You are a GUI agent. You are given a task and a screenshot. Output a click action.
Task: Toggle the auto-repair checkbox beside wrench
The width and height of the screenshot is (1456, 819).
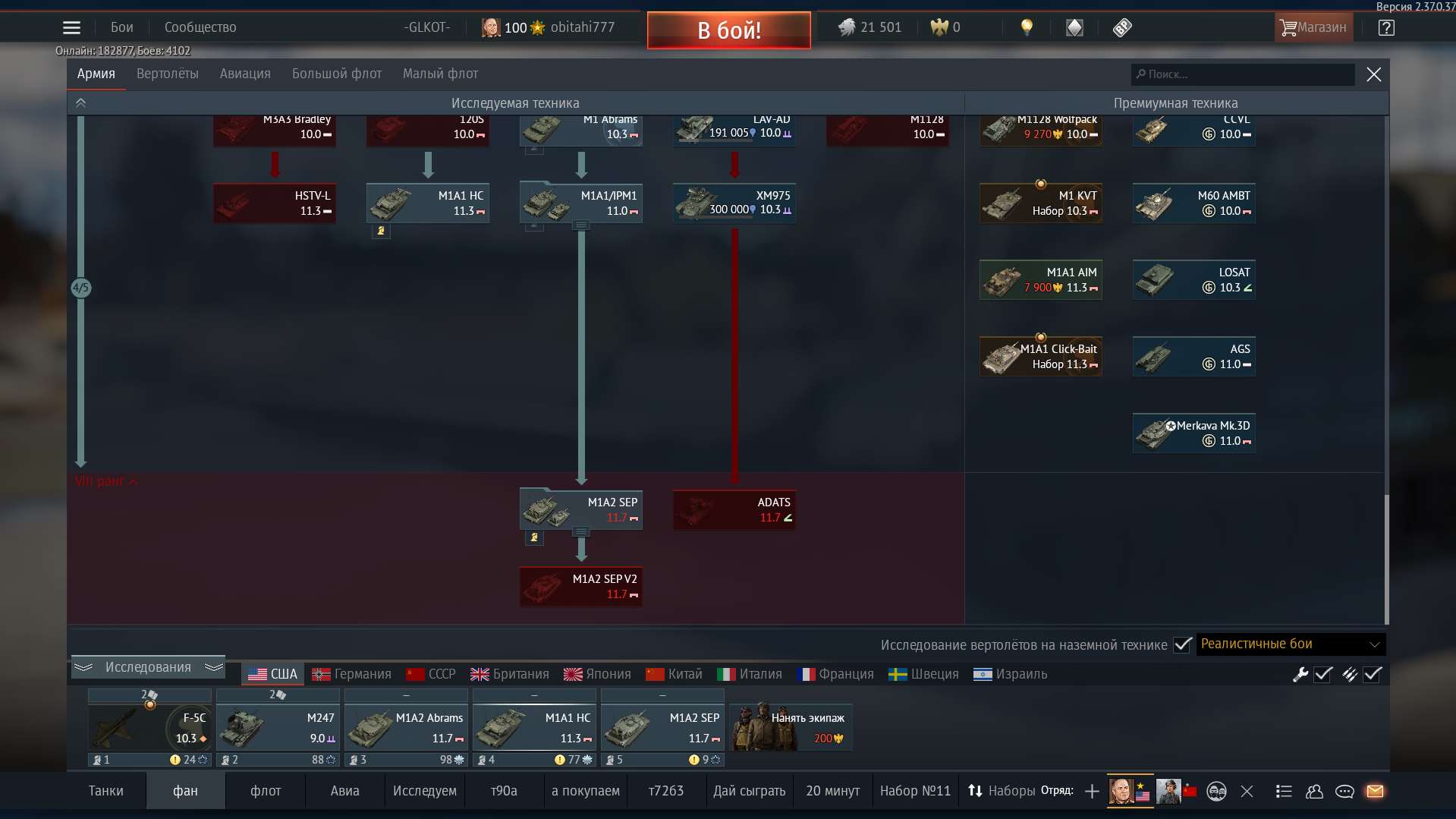(1323, 674)
